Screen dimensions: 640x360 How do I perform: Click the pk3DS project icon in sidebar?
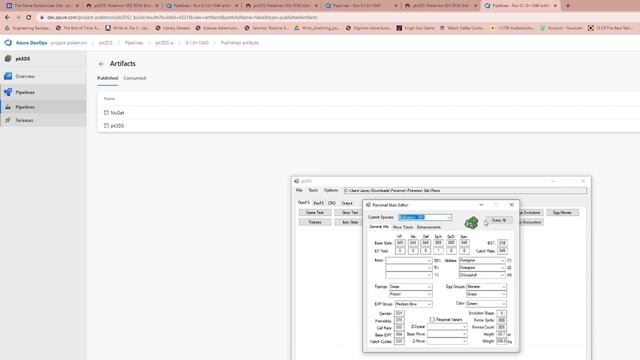tap(8, 59)
